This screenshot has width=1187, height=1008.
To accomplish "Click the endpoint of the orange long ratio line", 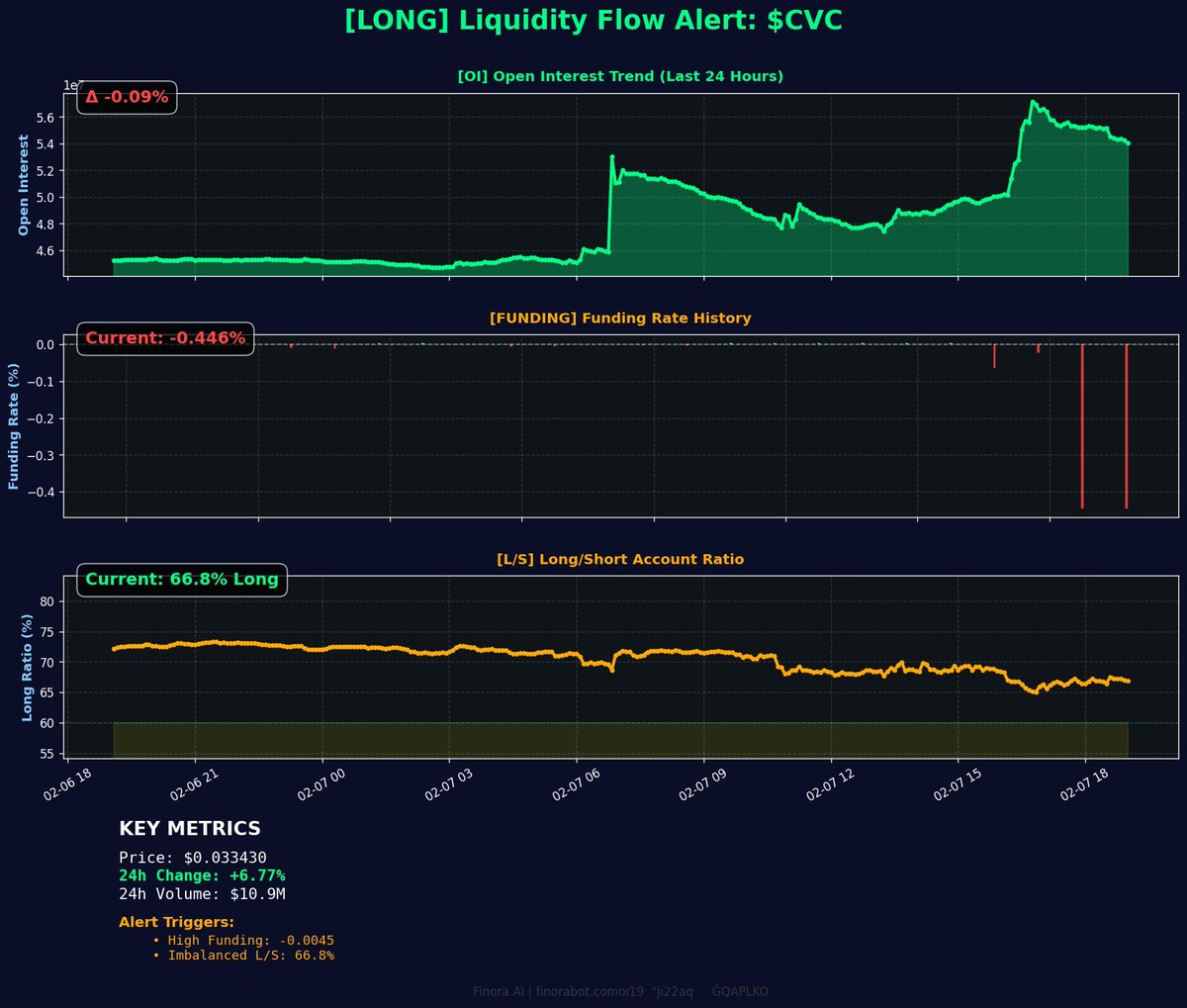I will [1128, 681].
